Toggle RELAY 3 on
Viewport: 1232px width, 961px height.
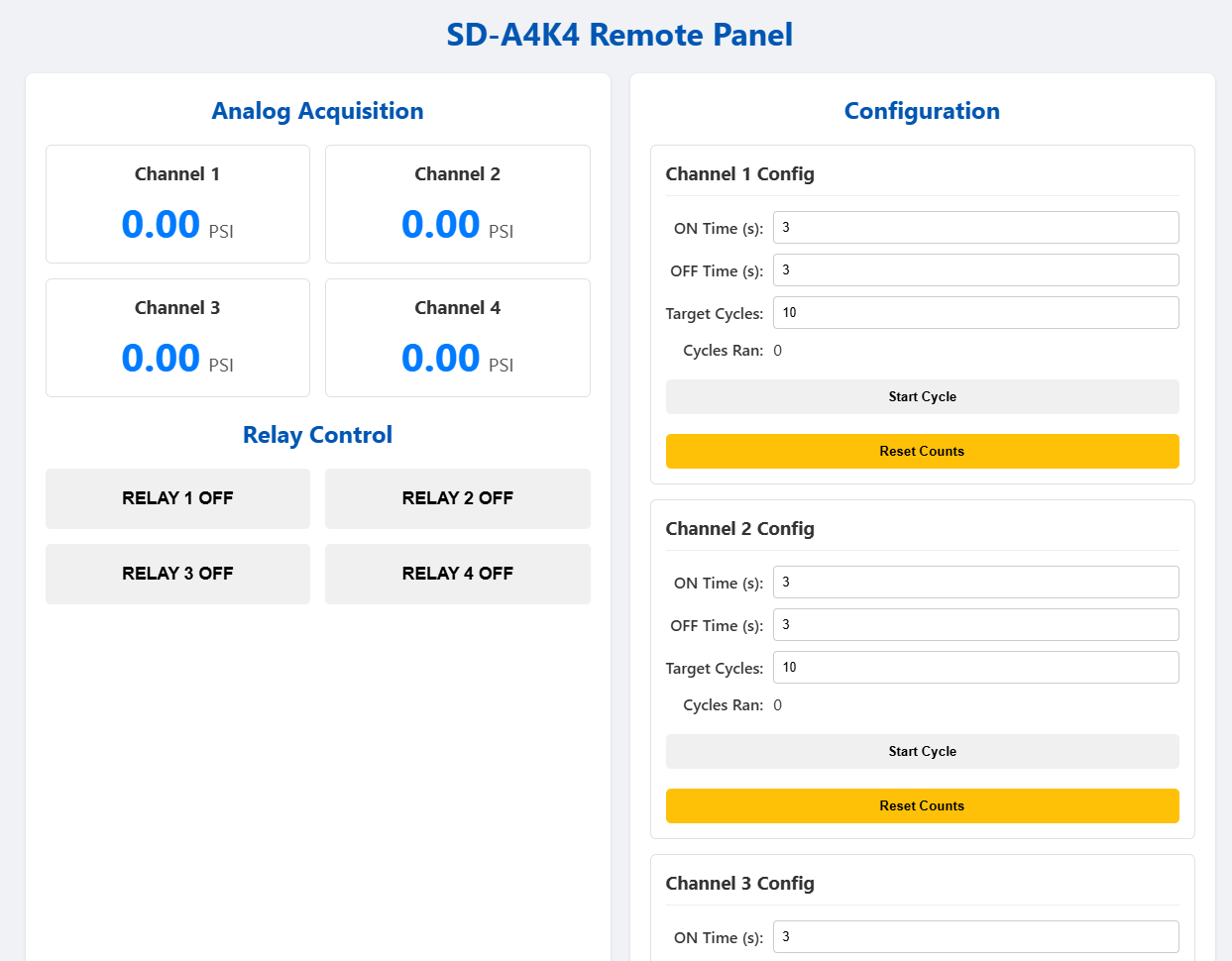tap(177, 574)
